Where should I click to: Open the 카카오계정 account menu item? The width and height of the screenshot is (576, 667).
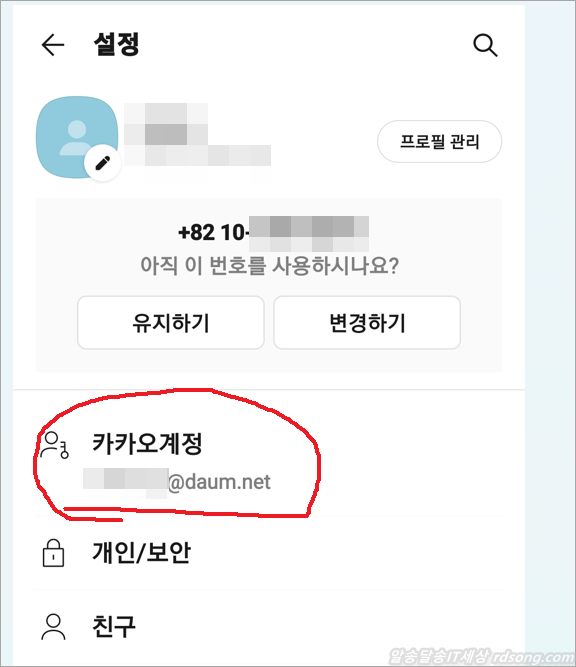pyautogui.click(x=269, y=462)
